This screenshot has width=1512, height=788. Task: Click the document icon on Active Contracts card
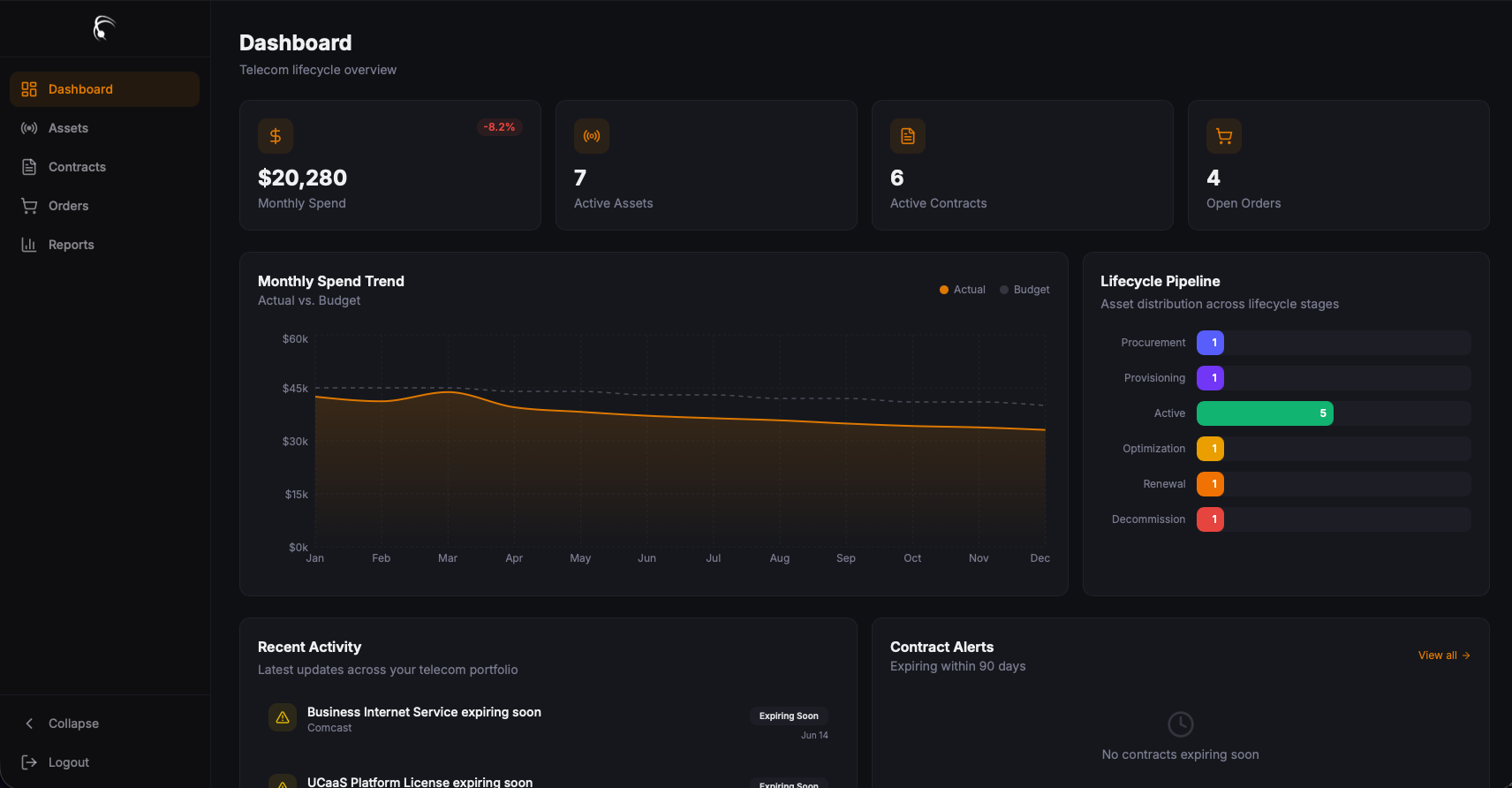point(908,136)
